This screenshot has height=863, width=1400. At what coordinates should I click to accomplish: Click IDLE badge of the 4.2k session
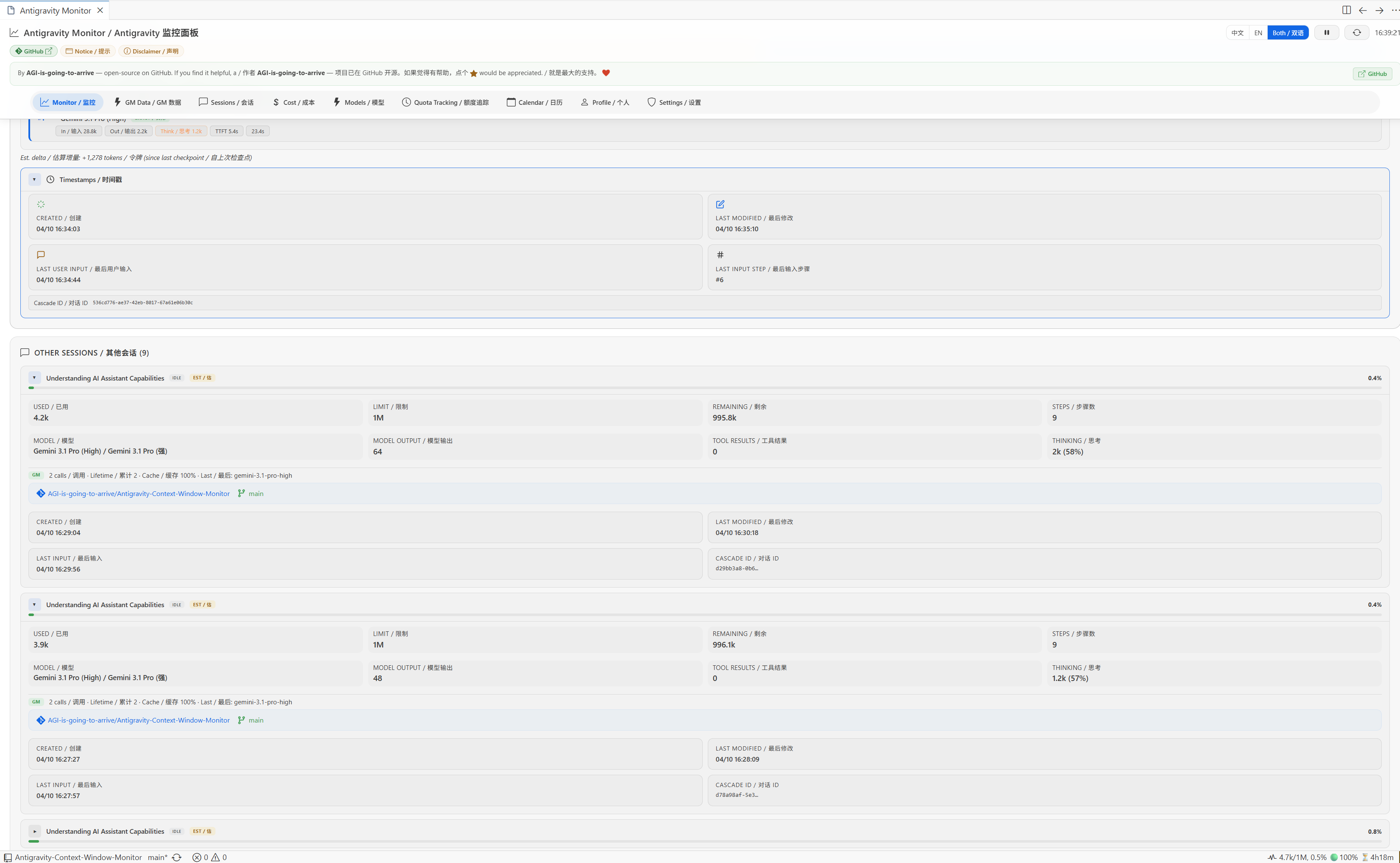[176, 377]
